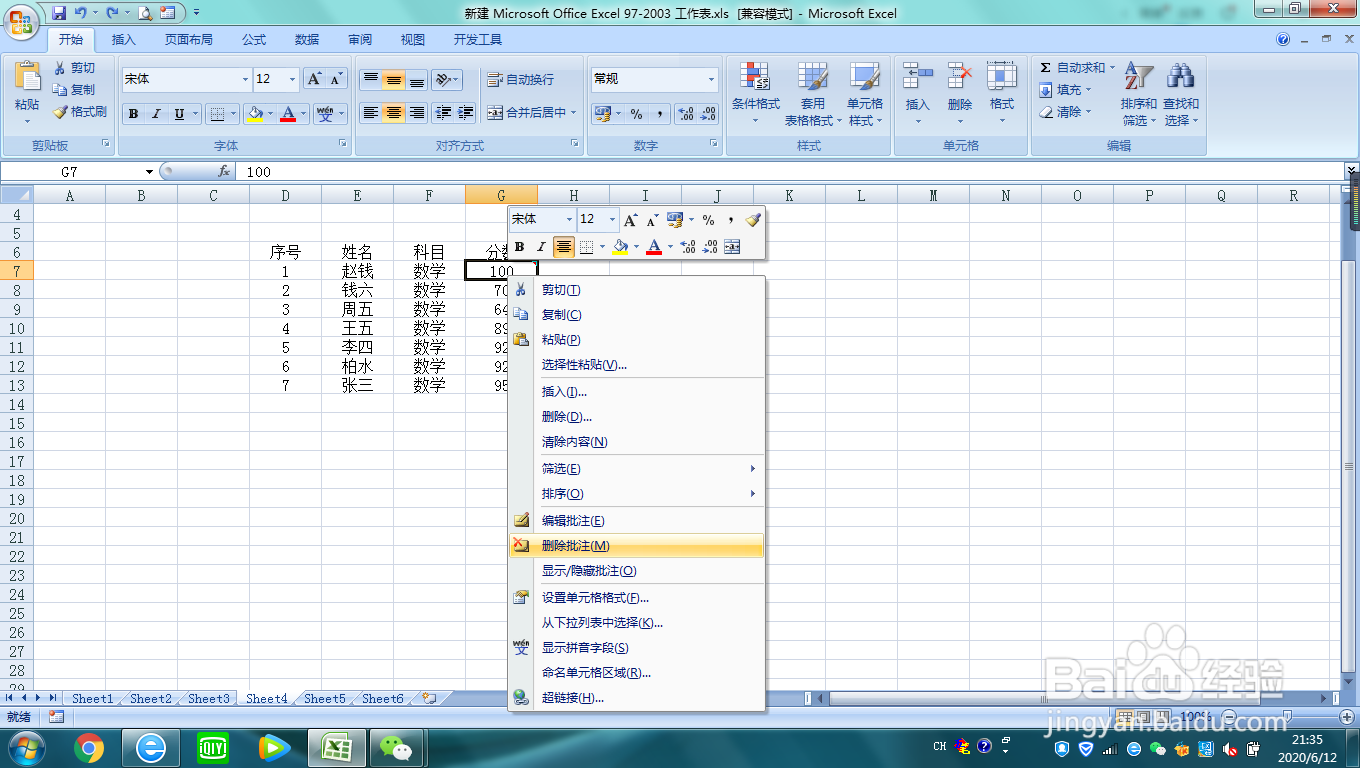Open Conditional Formatting (条件格式)

(x=755, y=95)
